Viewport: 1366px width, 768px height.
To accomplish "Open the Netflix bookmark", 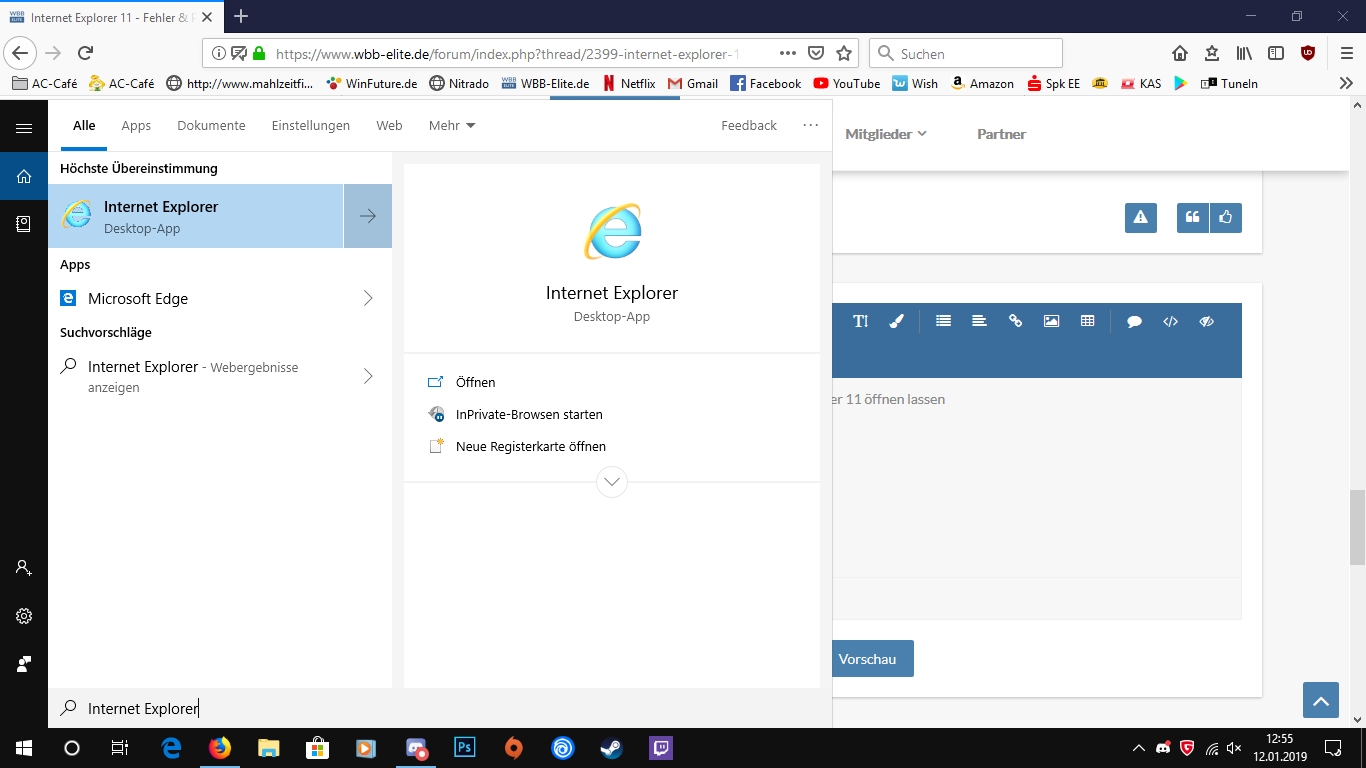I will tap(629, 83).
